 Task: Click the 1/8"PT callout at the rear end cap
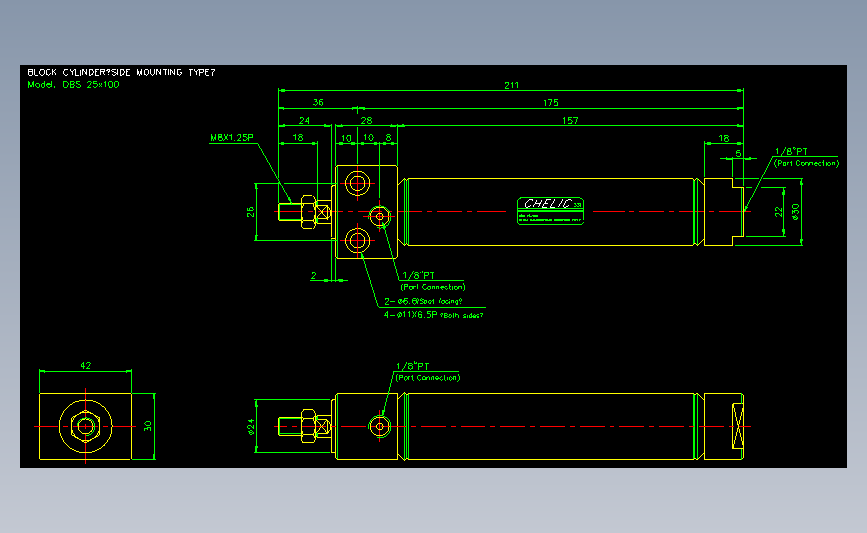791,151
